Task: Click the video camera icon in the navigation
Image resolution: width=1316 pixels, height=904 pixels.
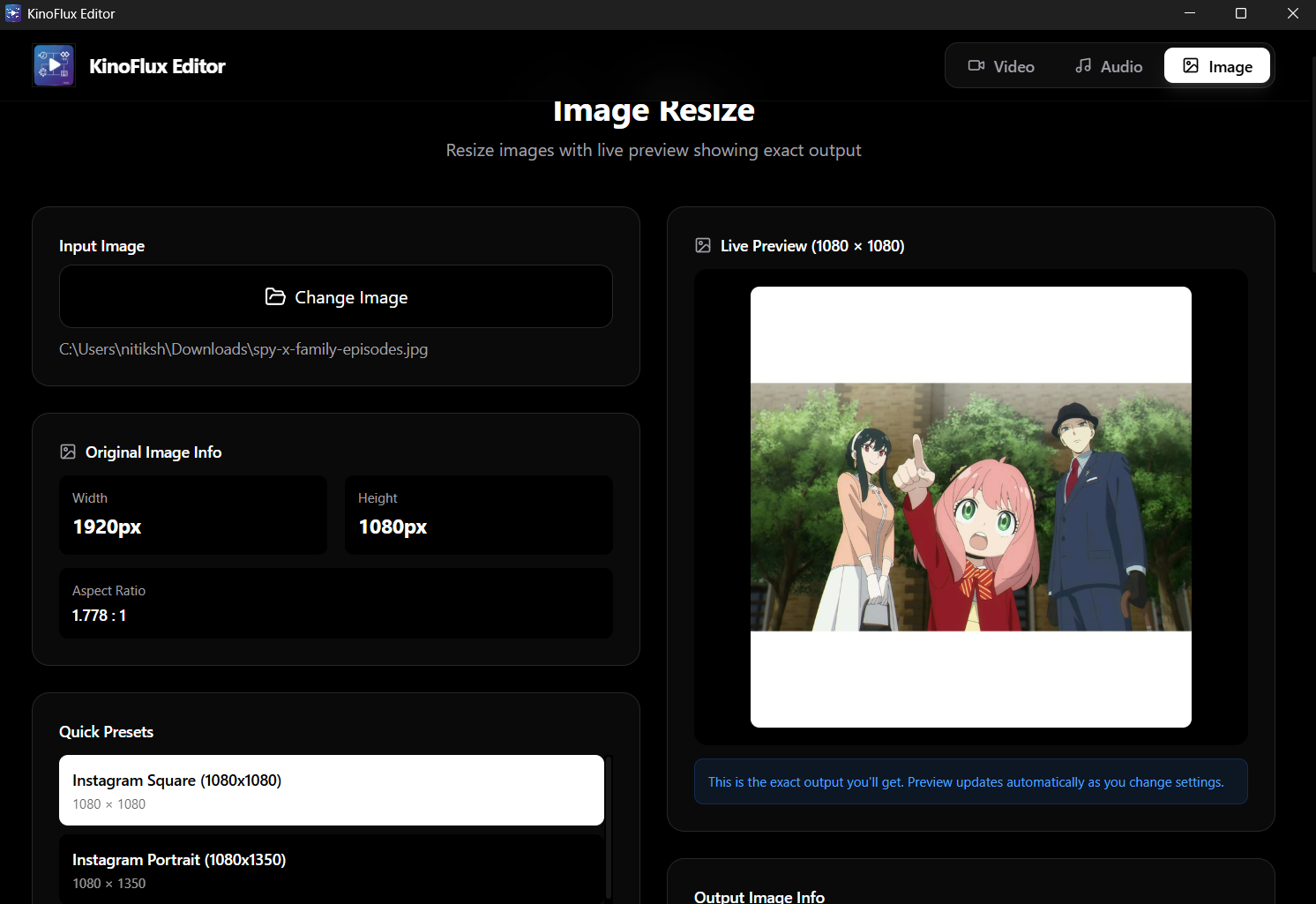Action: point(976,66)
